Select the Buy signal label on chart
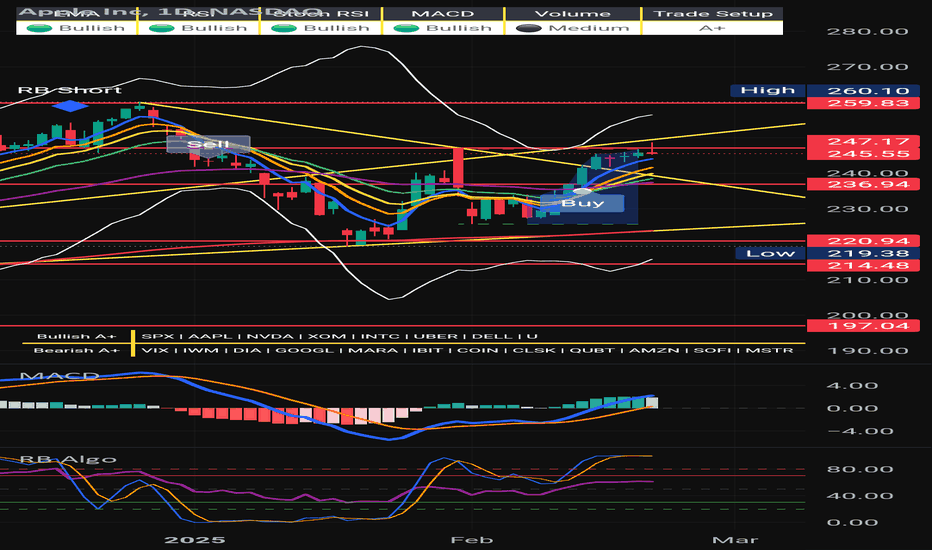Screen dimensions: 932x550 pyautogui.click(x=582, y=203)
